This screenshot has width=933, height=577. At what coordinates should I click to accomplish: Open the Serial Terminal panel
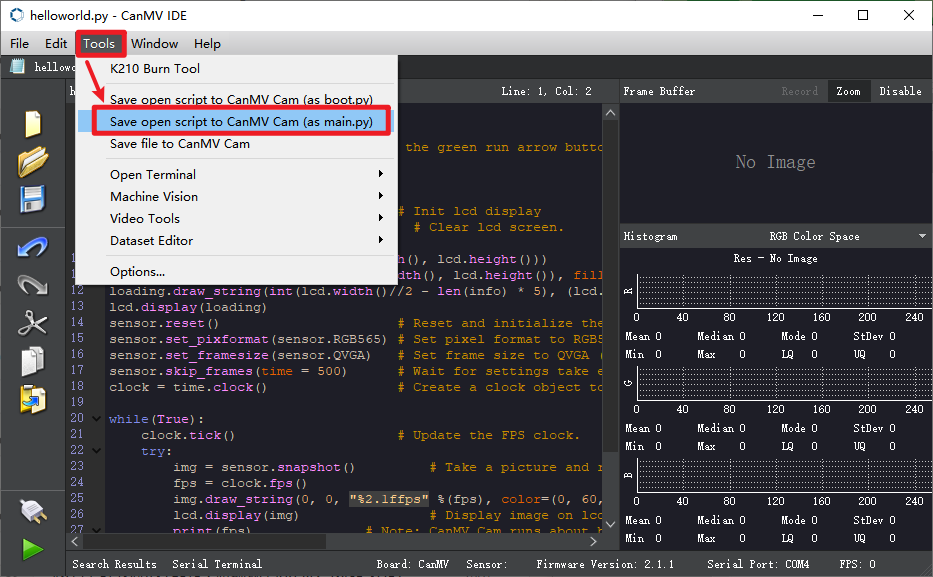[x=217, y=564]
